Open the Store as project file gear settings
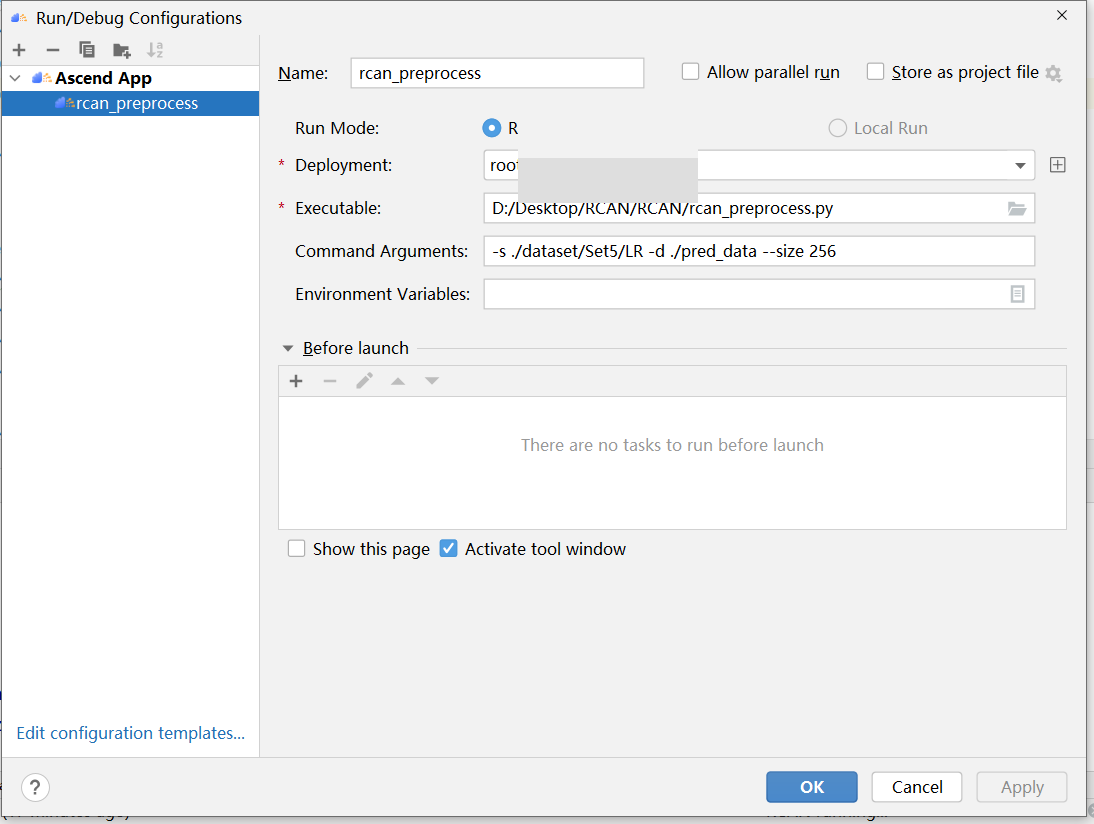Image resolution: width=1094 pixels, height=824 pixels. coord(1054,73)
